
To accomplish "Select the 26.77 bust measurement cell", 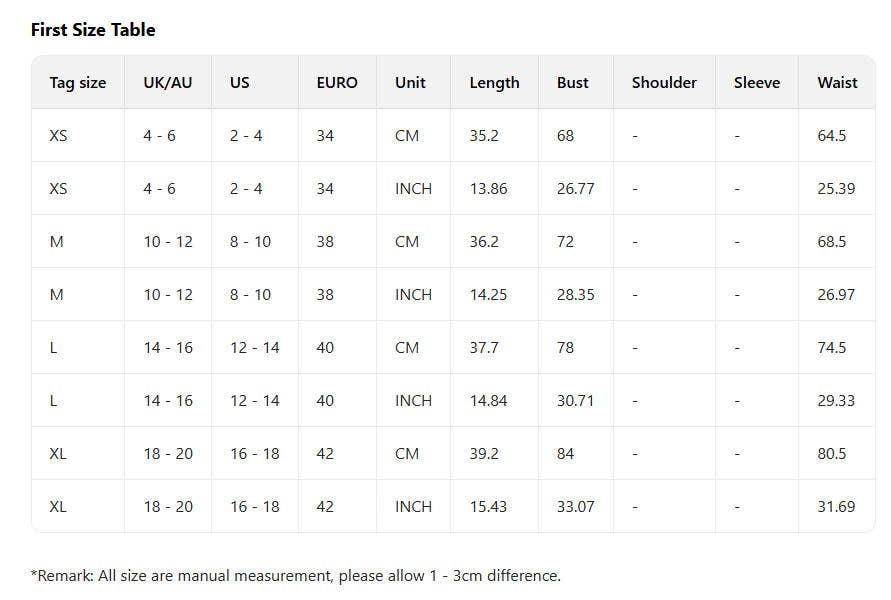I will click(575, 188).
